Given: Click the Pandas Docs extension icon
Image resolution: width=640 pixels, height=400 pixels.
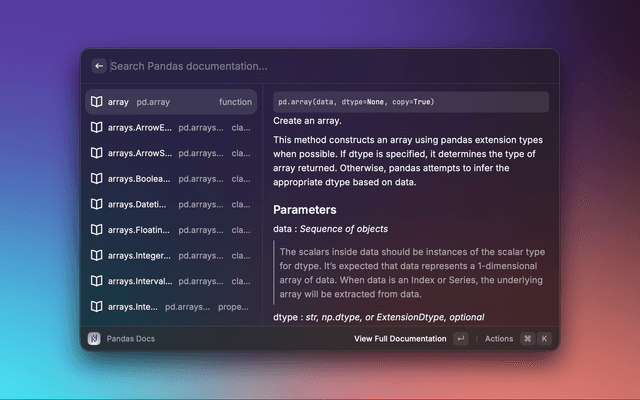Looking at the screenshot, I should (x=94, y=339).
